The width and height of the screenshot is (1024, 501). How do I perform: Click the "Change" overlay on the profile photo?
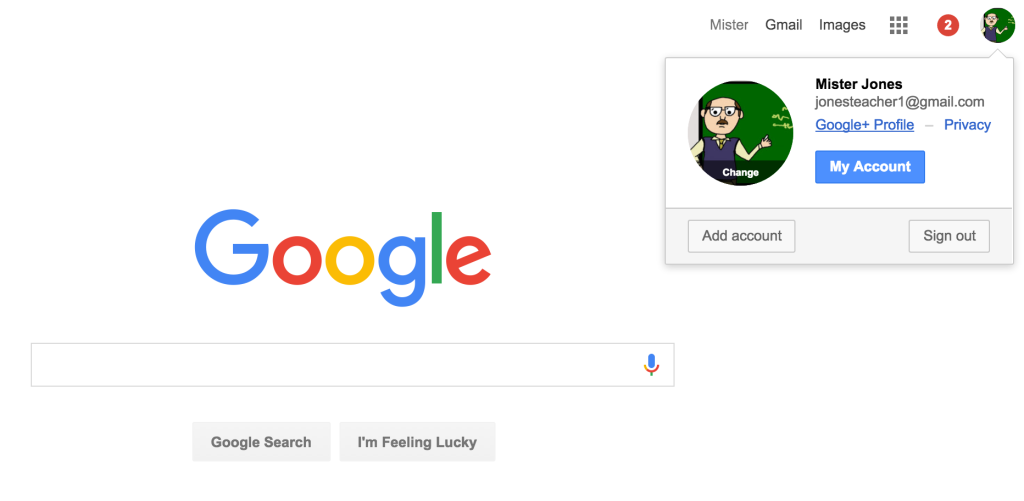(741, 172)
